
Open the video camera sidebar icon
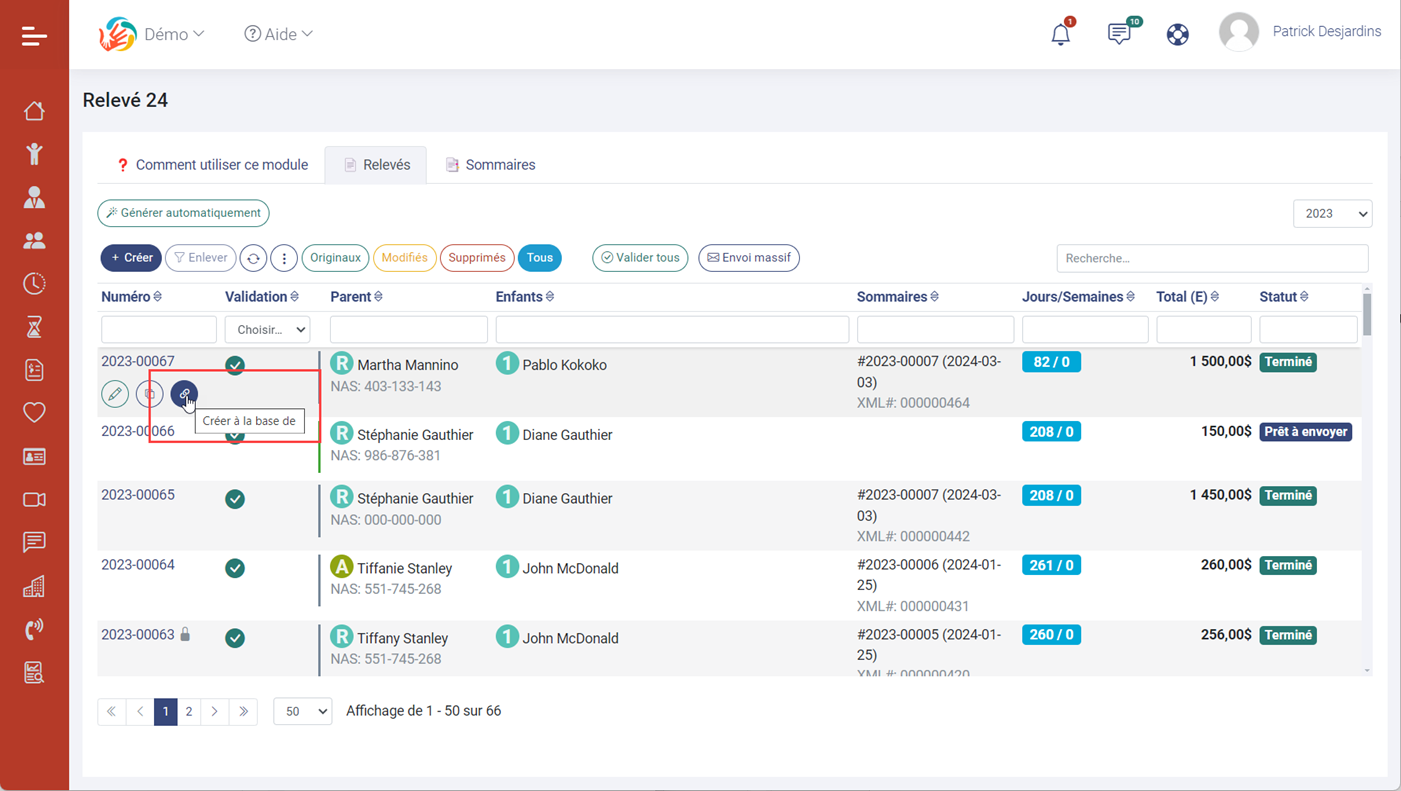pos(34,499)
